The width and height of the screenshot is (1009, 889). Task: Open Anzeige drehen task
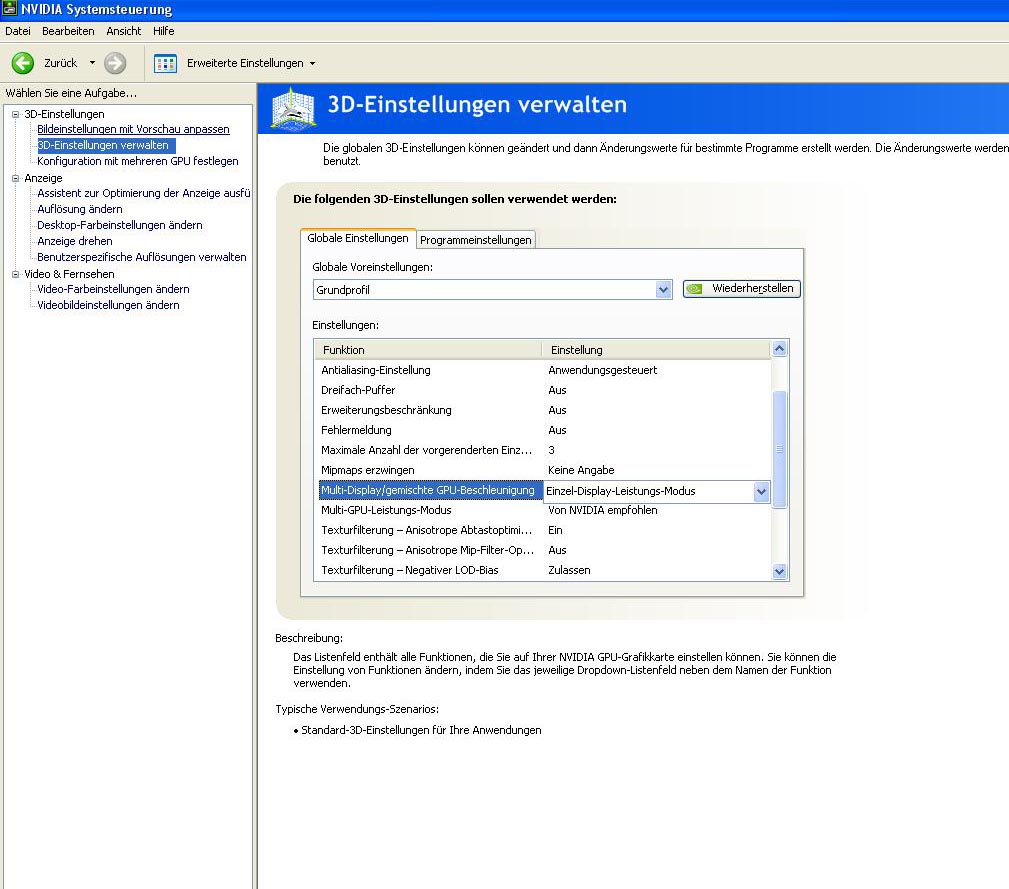75,241
